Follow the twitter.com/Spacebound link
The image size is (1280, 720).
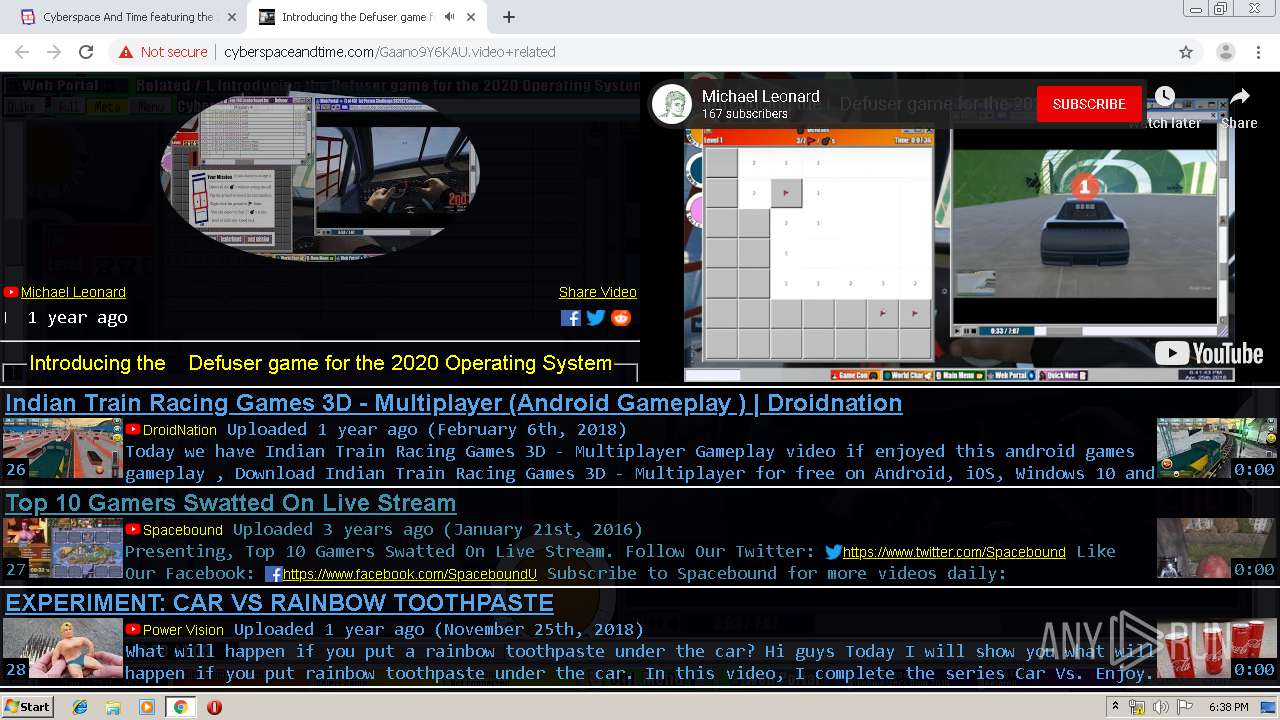(x=954, y=552)
